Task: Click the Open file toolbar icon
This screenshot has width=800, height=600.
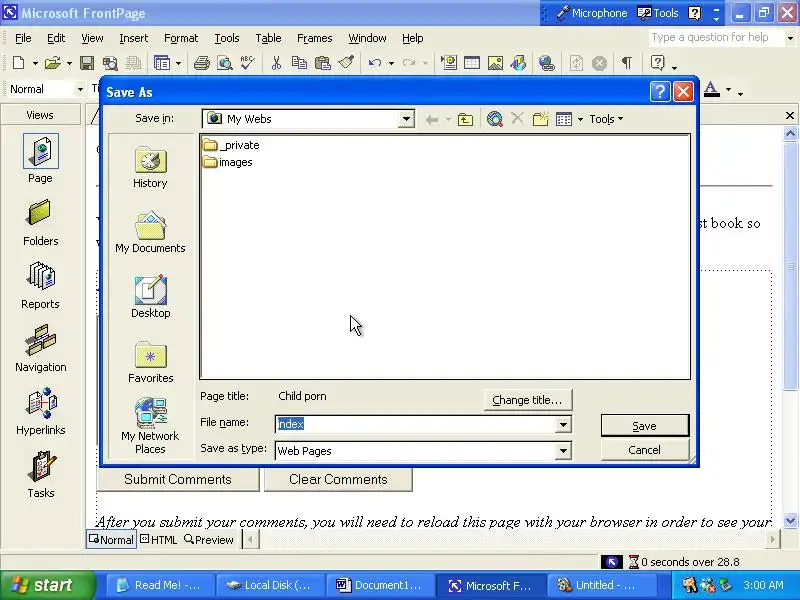Action: click(x=52, y=63)
